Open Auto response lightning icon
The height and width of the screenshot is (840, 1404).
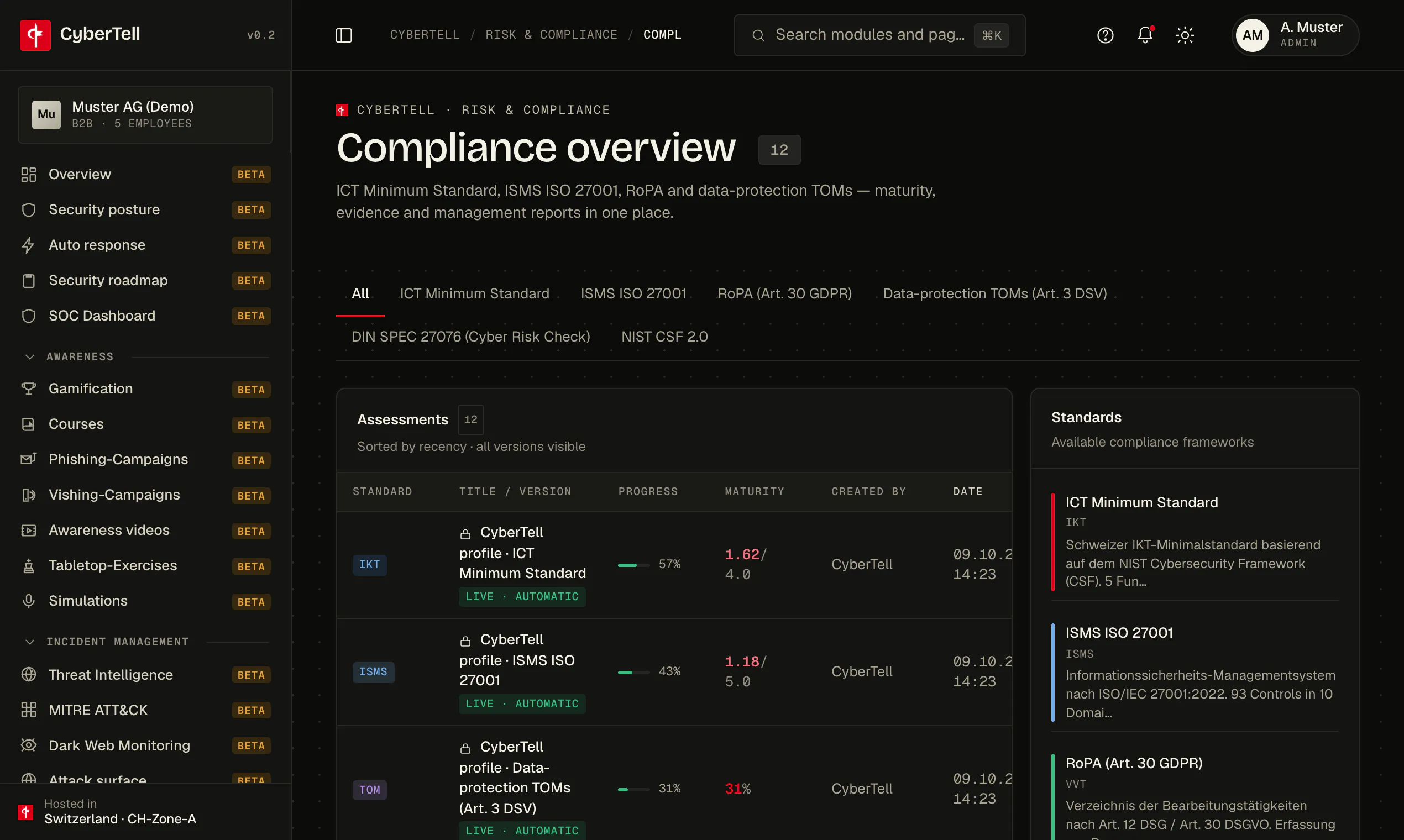(x=28, y=245)
